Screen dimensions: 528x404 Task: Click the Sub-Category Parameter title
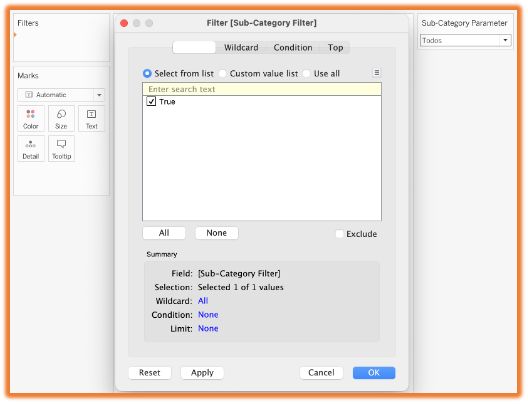click(x=464, y=23)
